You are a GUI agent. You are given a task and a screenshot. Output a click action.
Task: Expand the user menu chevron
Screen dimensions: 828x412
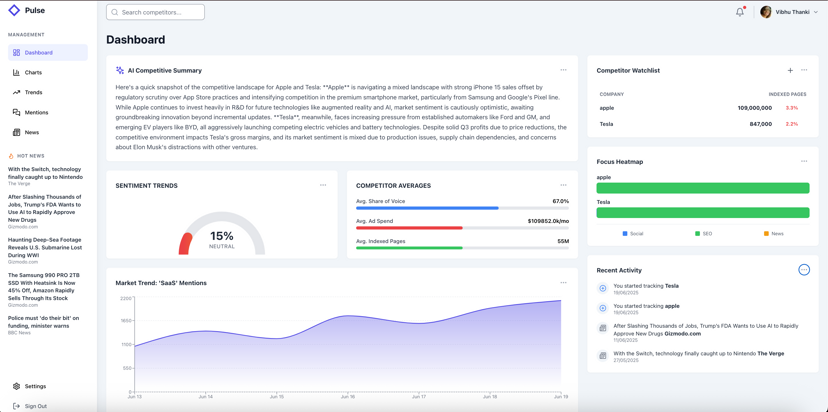[x=816, y=12]
